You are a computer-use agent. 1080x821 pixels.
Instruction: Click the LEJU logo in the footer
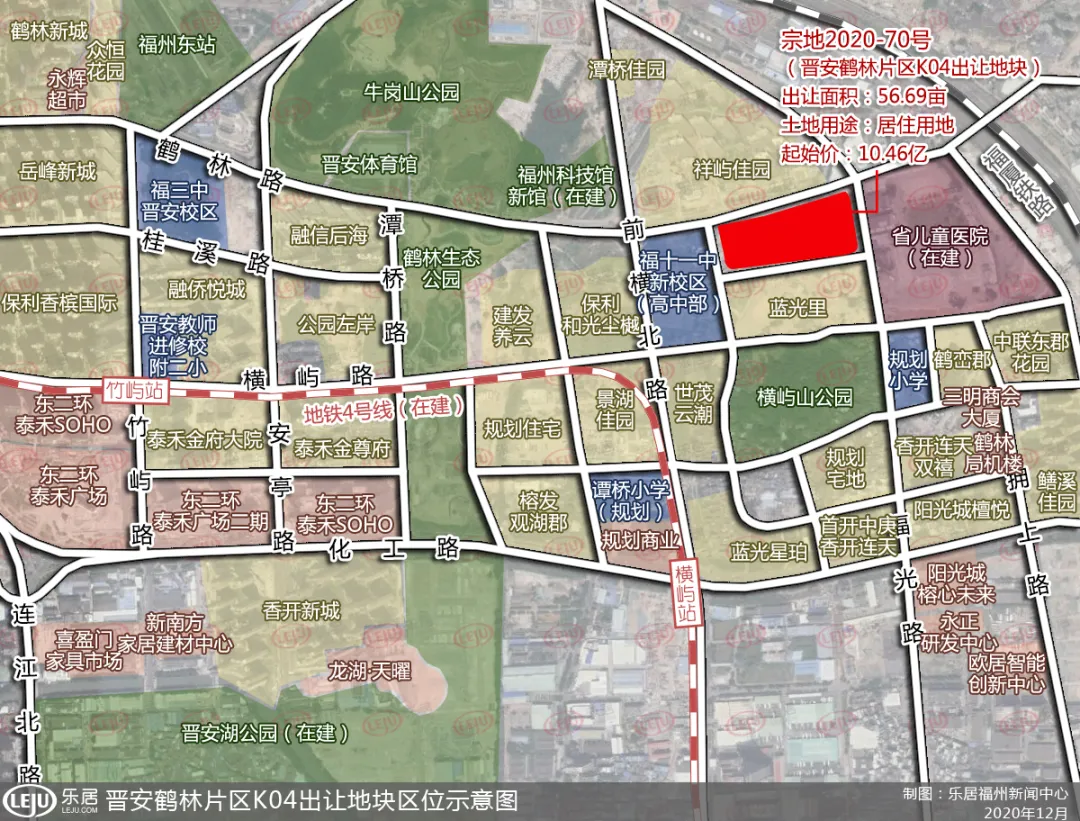(29, 801)
